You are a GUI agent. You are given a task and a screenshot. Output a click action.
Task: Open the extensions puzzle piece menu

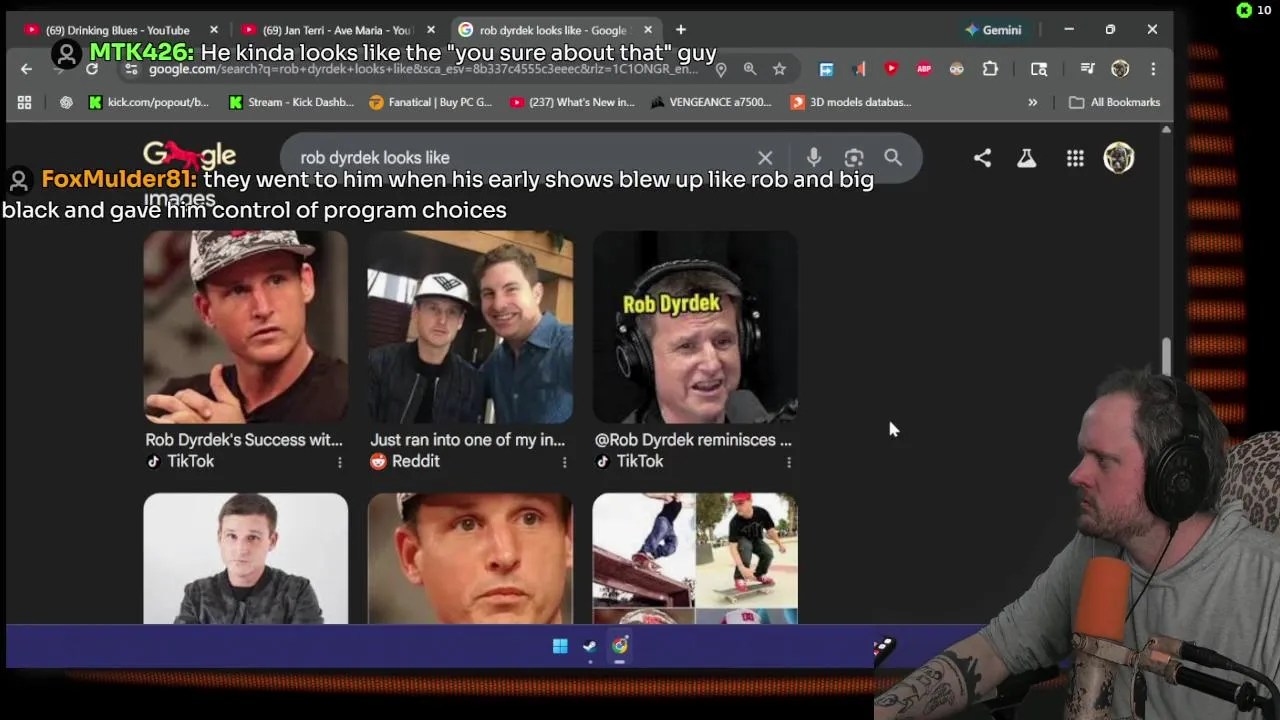coord(990,69)
